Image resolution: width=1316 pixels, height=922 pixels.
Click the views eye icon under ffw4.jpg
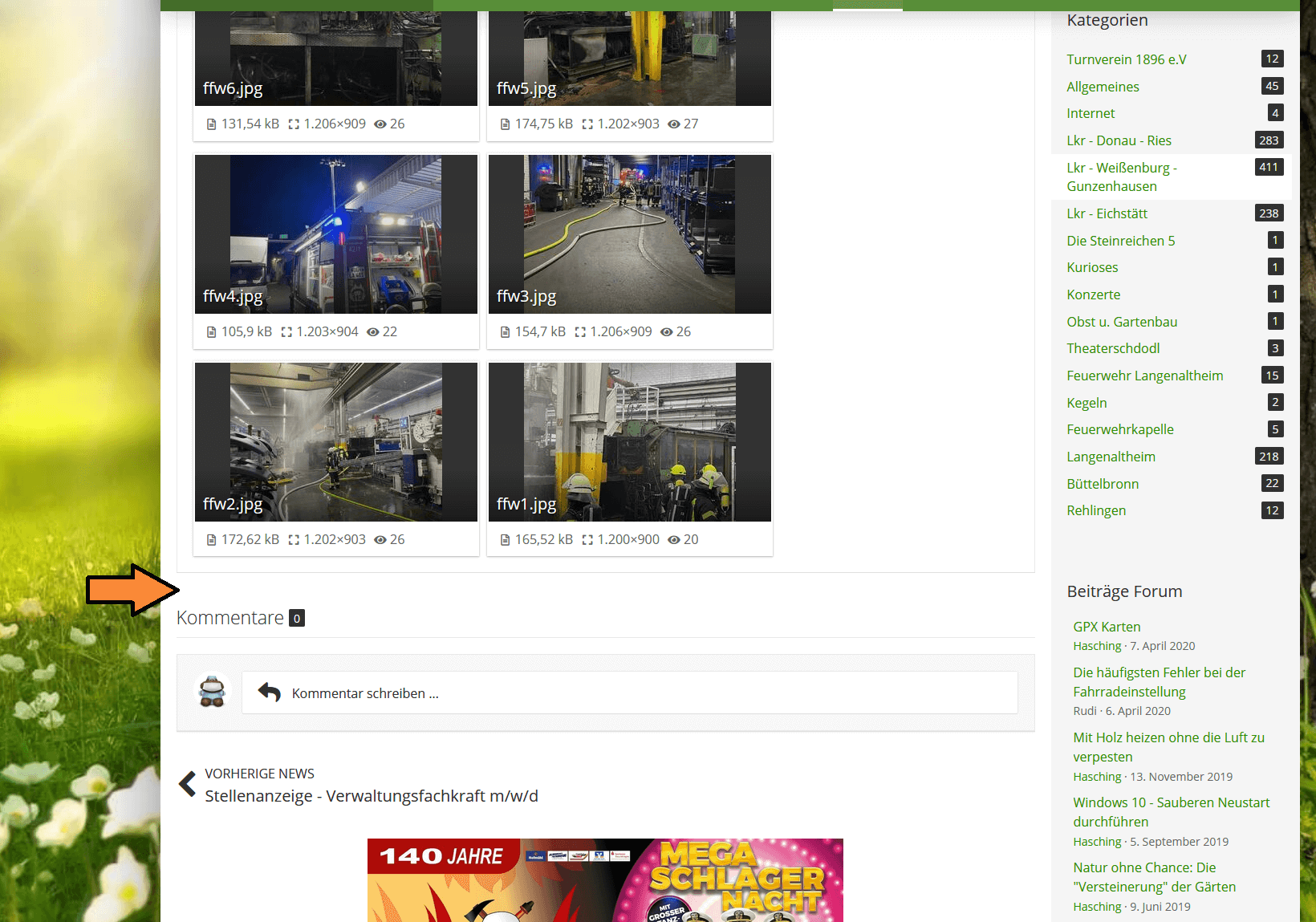pyautogui.click(x=373, y=332)
